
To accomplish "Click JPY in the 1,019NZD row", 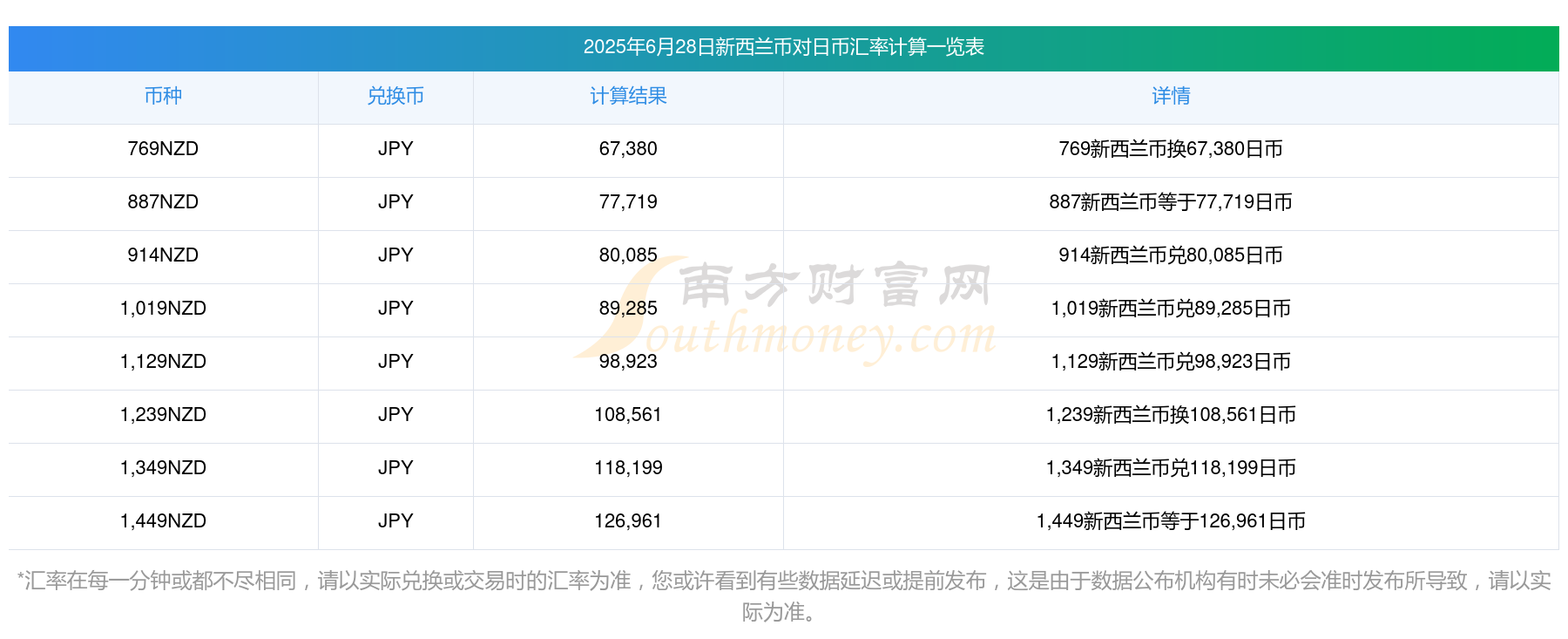I will click(x=395, y=309).
